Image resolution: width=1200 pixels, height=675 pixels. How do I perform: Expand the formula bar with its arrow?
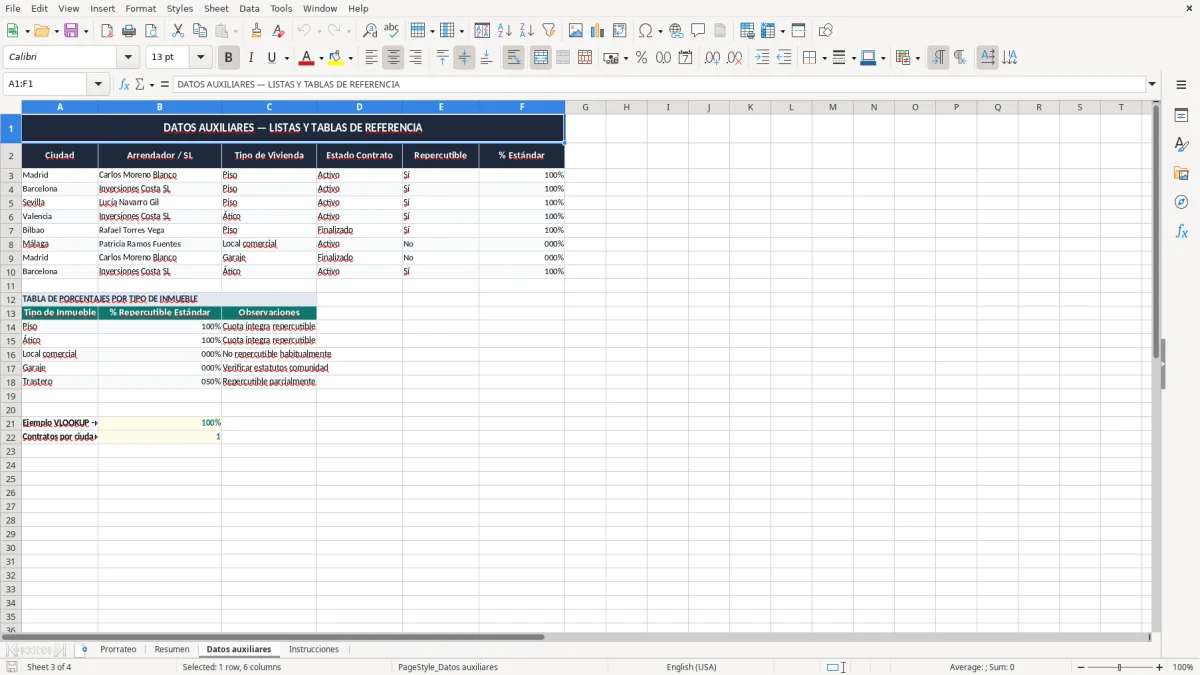pyautogui.click(x=1152, y=84)
